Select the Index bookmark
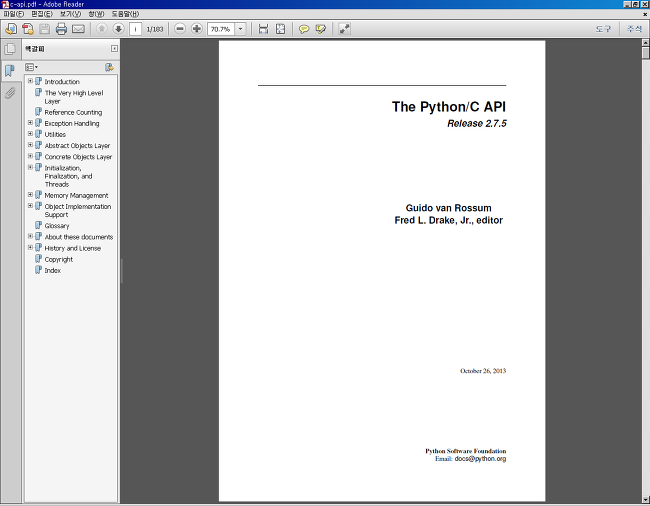Screen dimensions: 650x506 pyautogui.click(x=53, y=270)
